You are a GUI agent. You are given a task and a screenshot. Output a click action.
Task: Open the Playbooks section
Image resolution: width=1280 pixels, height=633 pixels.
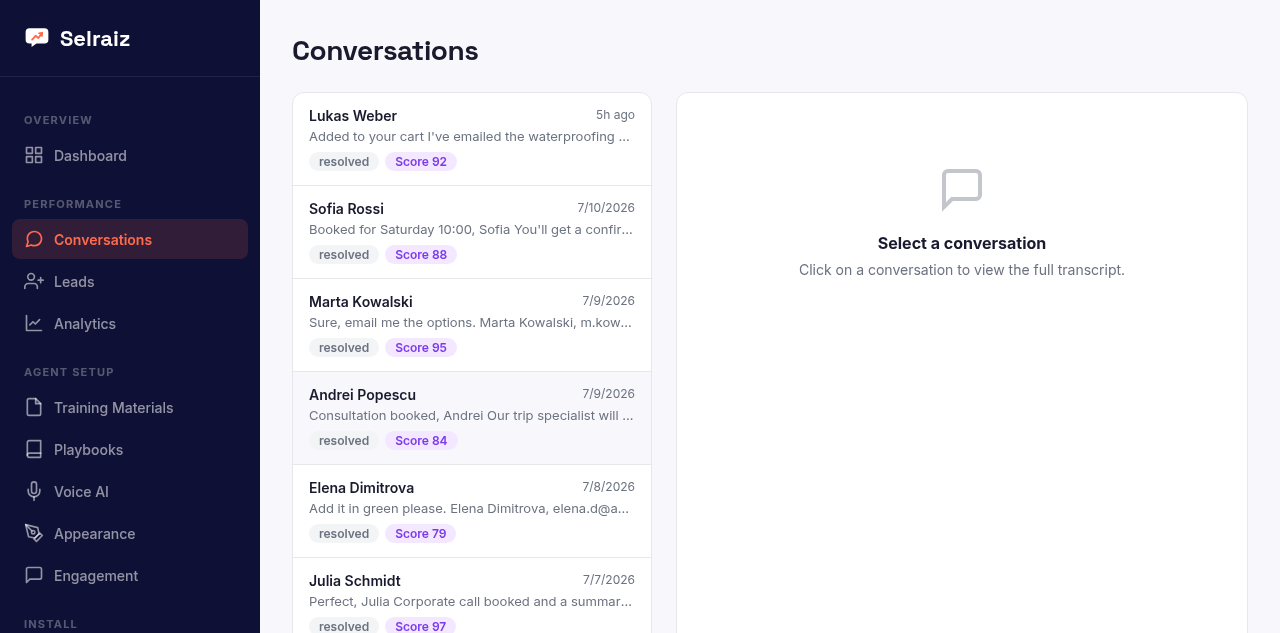130,449
